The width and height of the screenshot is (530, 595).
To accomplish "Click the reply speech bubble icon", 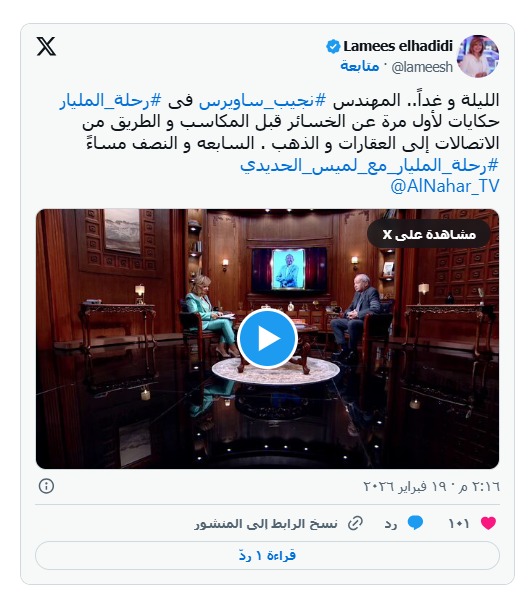I will pyautogui.click(x=415, y=523).
